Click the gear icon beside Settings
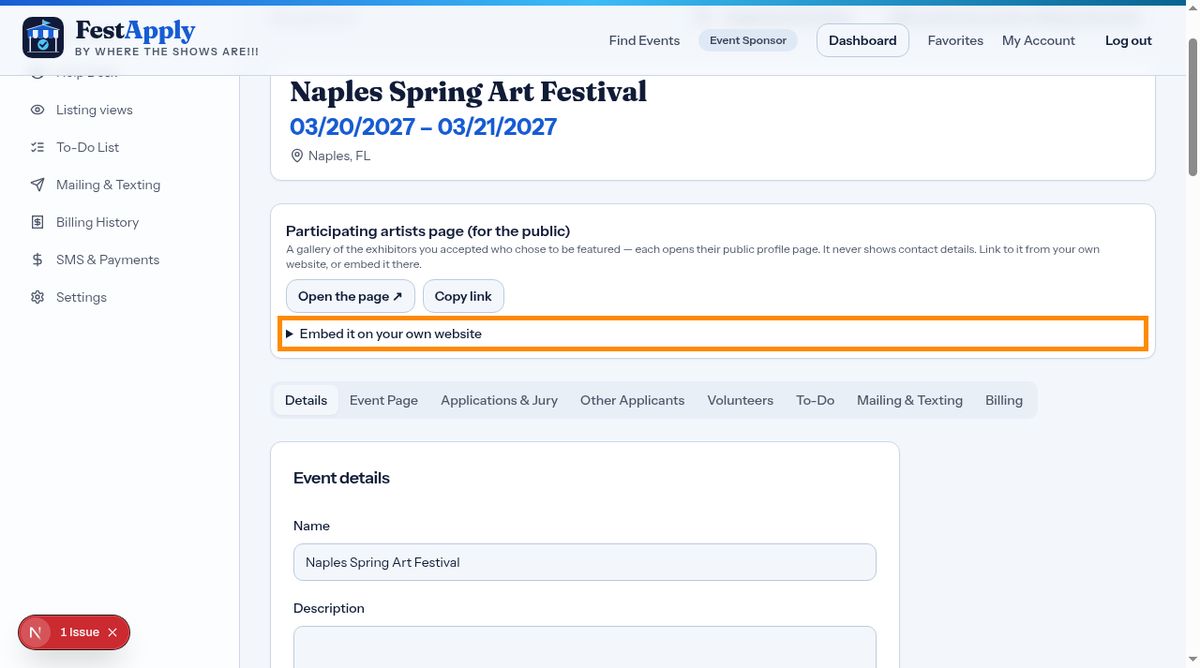 tap(37, 297)
